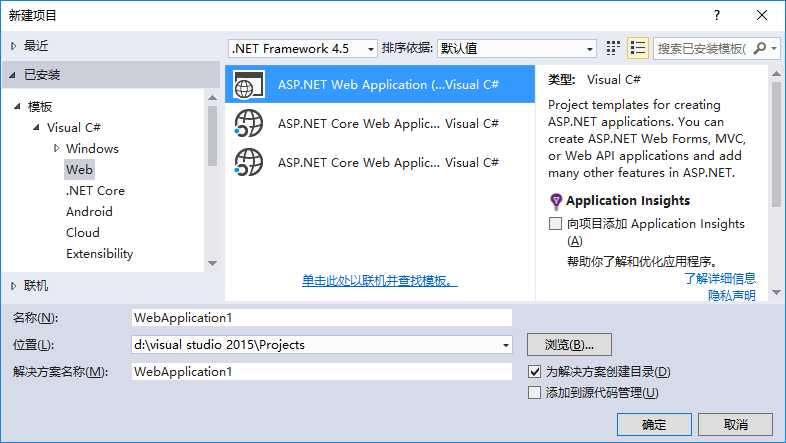
Task: Click description panel scrollbar down arrow
Action: point(776,292)
